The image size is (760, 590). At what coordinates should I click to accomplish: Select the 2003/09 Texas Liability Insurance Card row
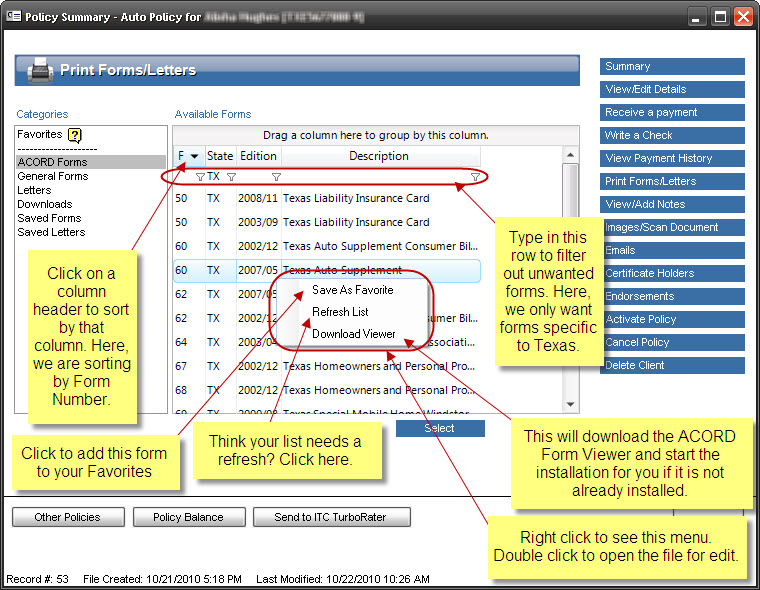coord(327,222)
